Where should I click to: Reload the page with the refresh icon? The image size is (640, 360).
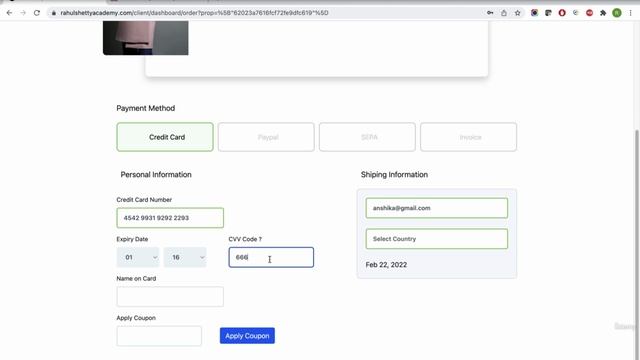pos(37,13)
